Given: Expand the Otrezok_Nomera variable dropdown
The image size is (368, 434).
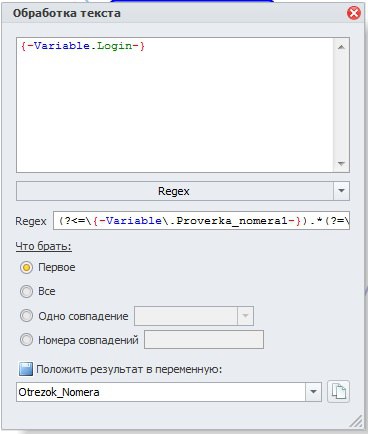Looking at the screenshot, I should pos(313,392).
